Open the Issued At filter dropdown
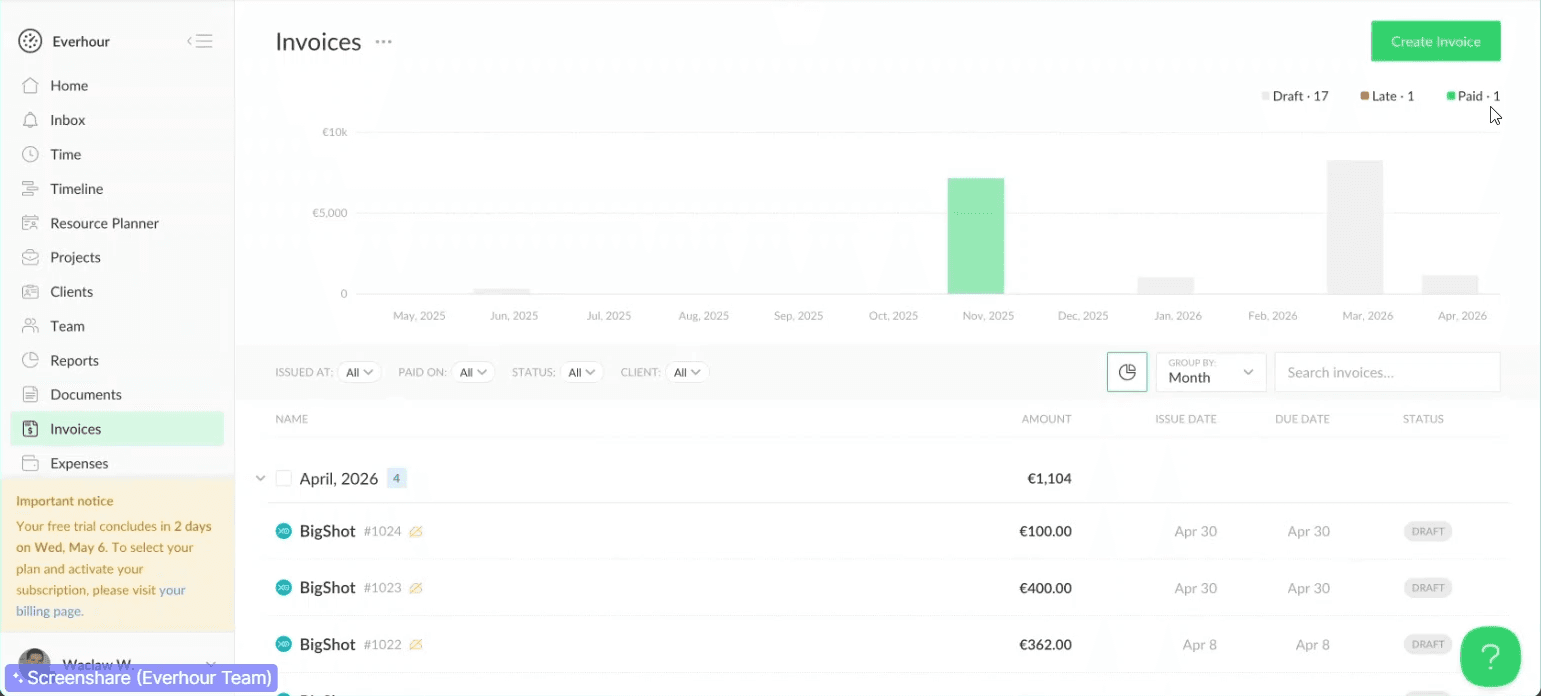1541x696 pixels. (360, 372)
